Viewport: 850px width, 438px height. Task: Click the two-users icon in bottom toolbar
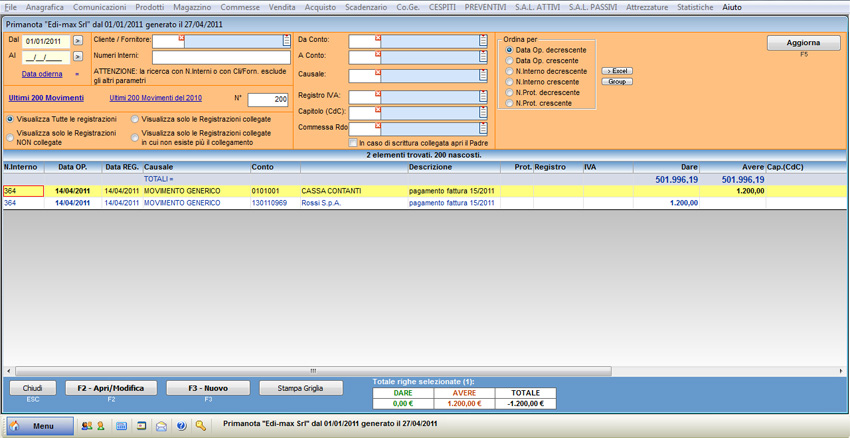(x=86, y=426)
